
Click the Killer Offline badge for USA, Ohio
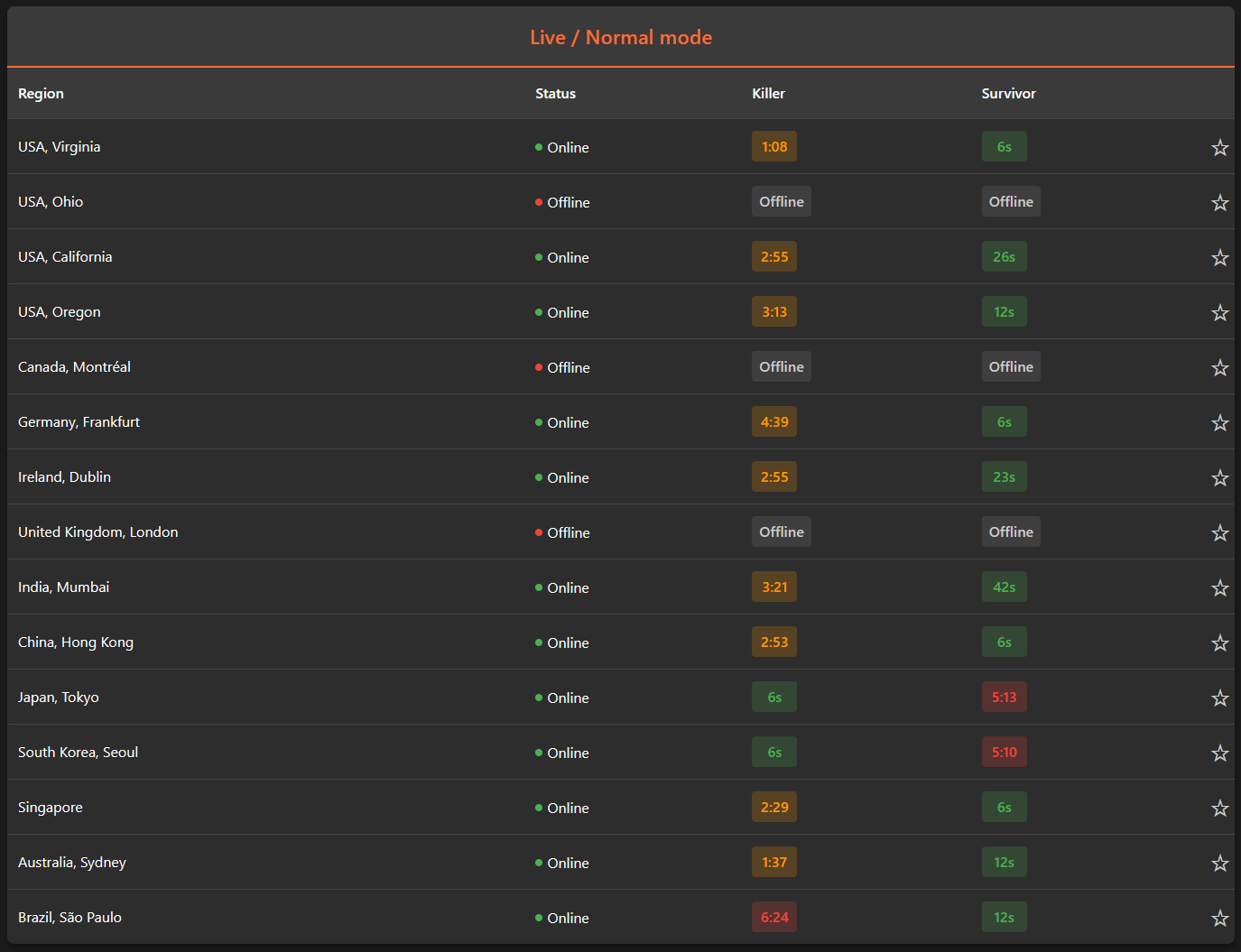782,202
